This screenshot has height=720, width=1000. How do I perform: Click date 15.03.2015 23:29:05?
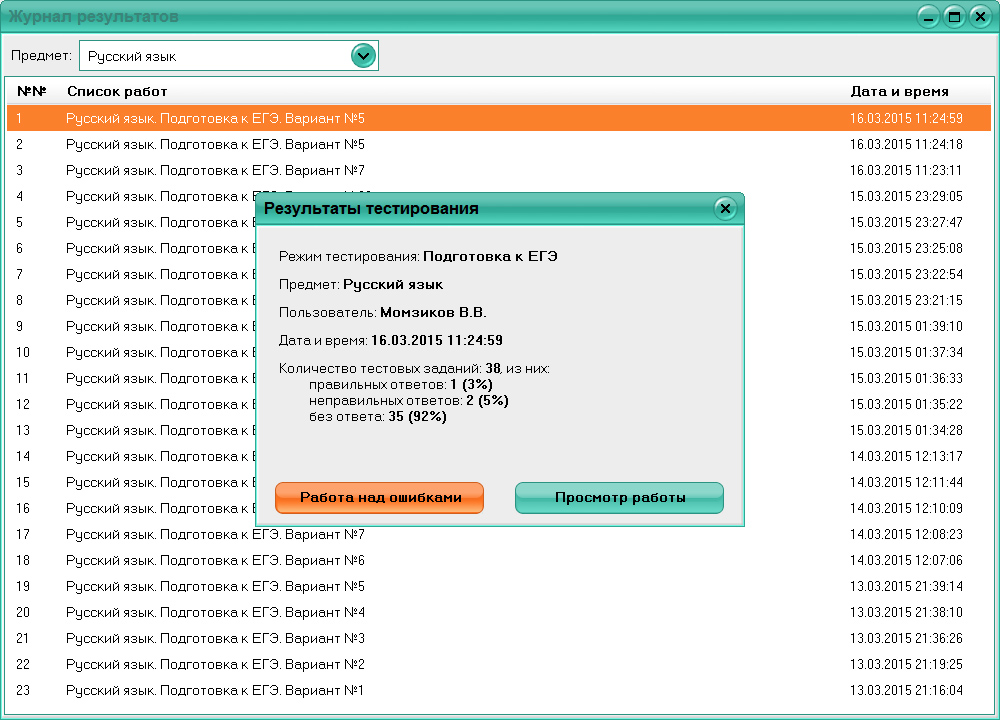coord(906,196)
